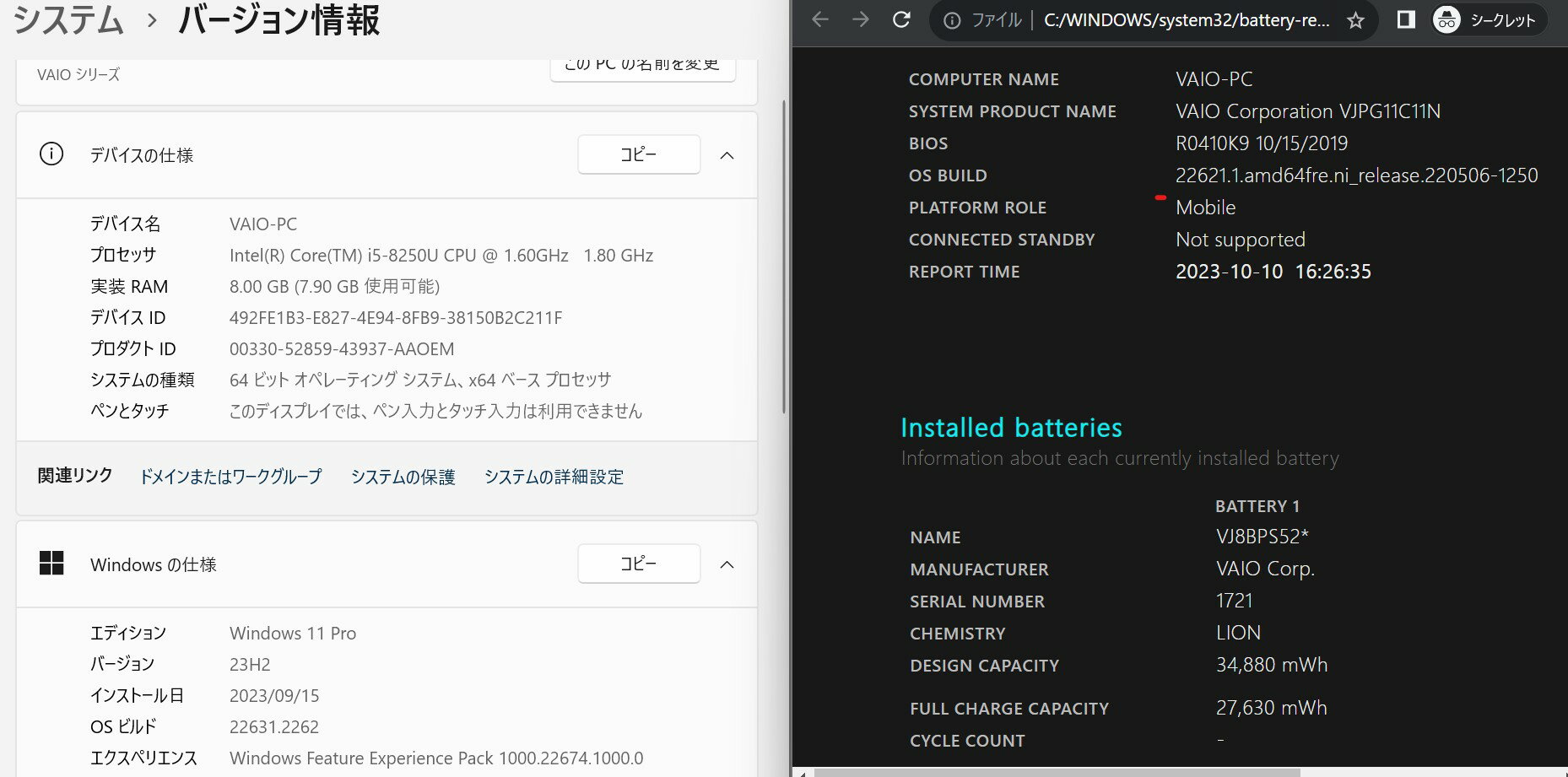Click VAIO-PC in デバイスの仕様
The height and width of the screenshot is (777, 1568).
pyautogui.click(x=263, y=224)
